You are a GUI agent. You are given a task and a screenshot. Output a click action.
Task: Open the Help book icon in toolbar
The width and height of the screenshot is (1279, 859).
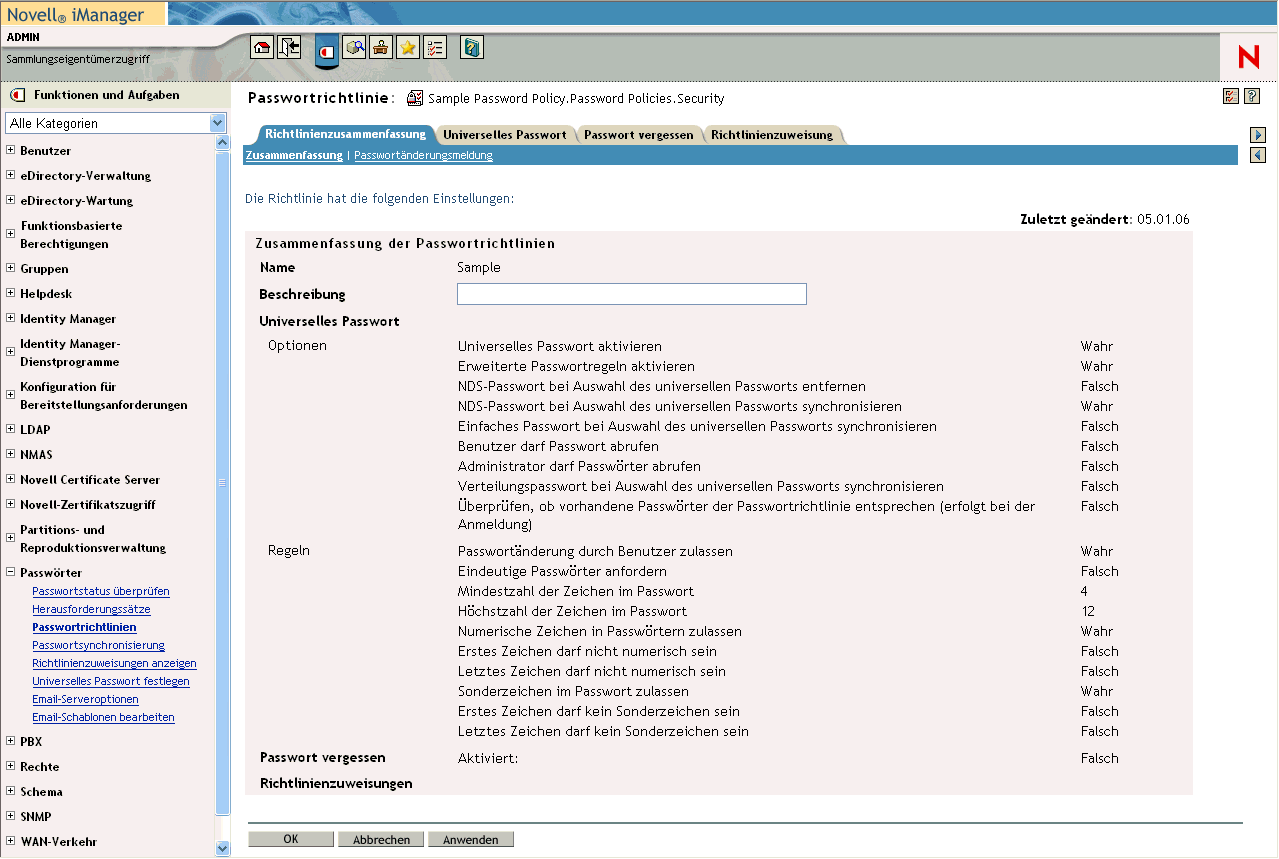click(472, 47)
